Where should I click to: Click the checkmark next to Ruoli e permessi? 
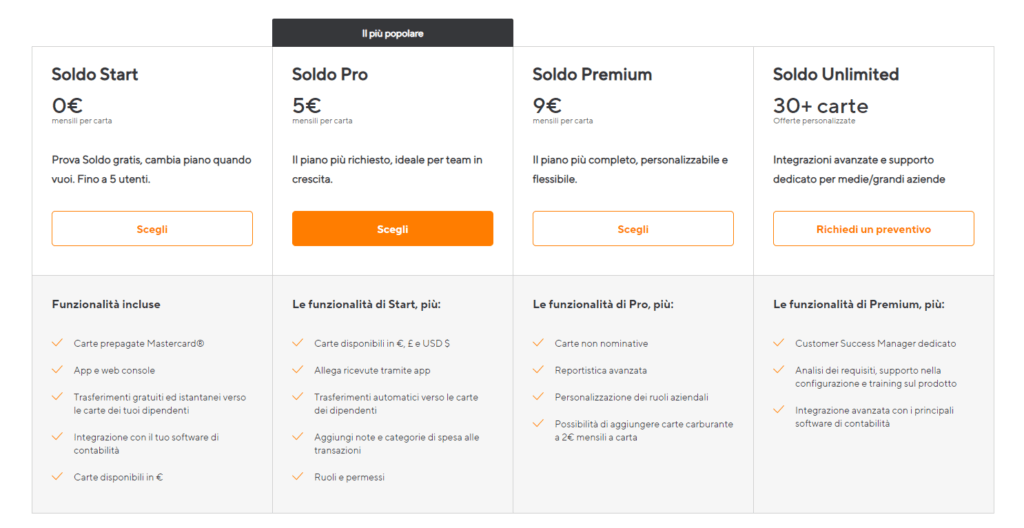298,476
